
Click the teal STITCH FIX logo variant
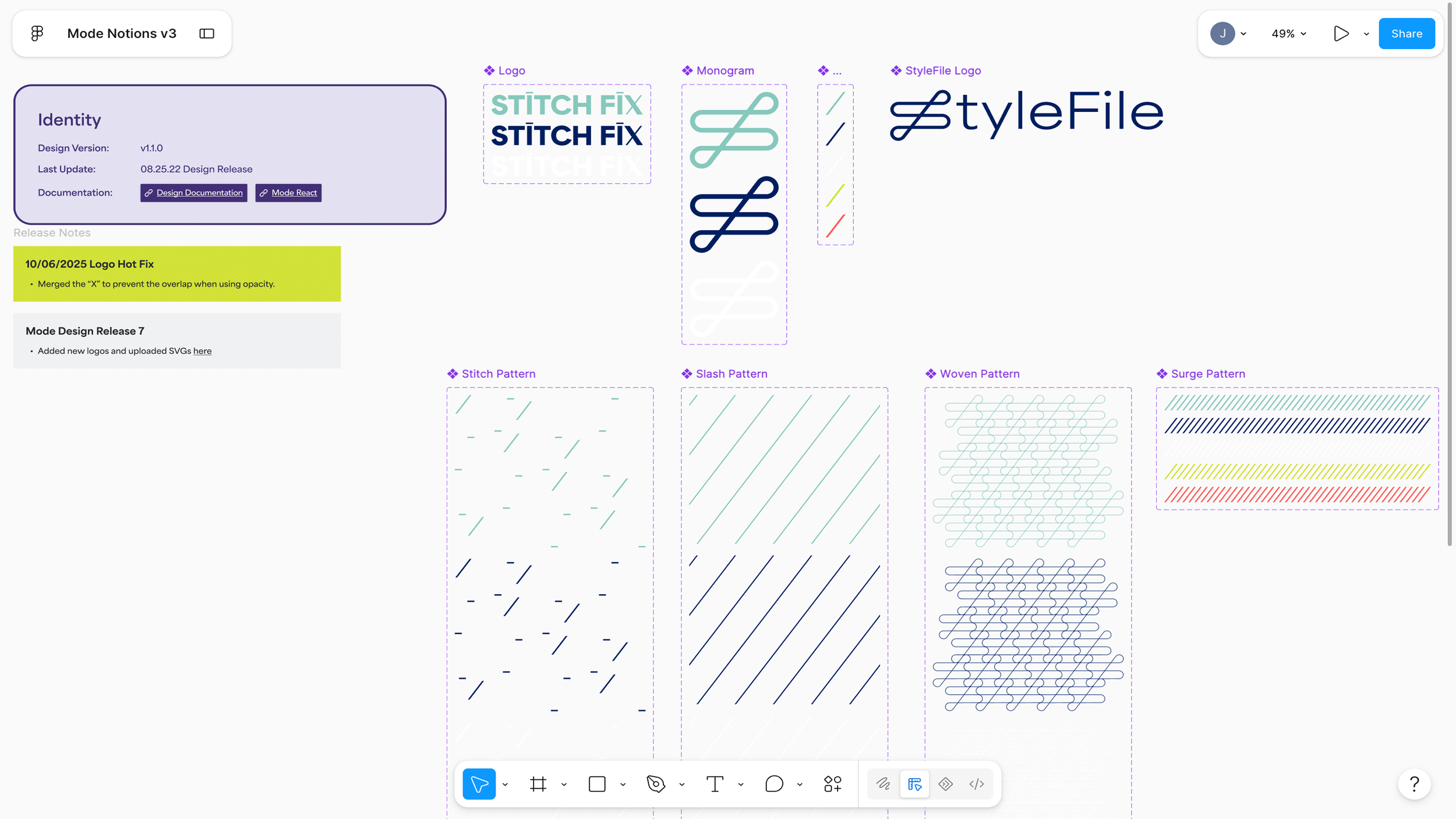567,105
